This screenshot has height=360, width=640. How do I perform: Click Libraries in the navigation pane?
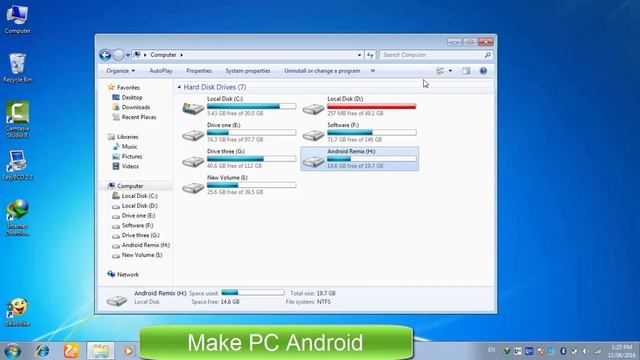pos(127,137)
